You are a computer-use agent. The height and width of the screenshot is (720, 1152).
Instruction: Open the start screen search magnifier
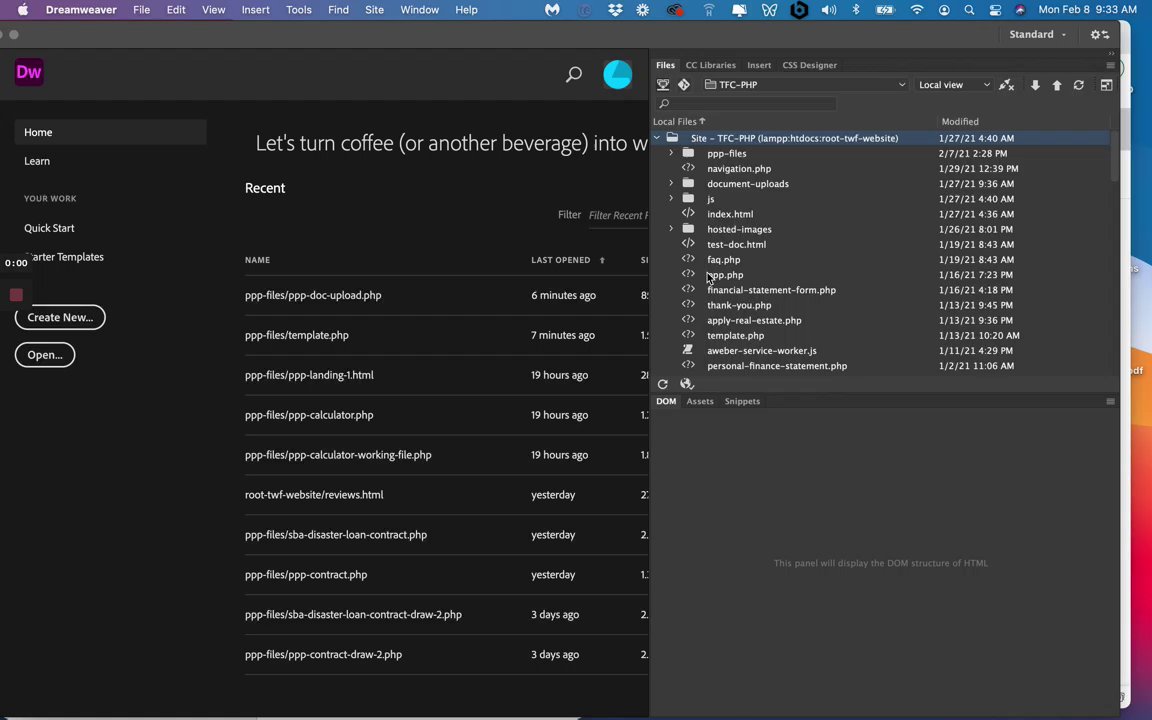tap(574, 74)
